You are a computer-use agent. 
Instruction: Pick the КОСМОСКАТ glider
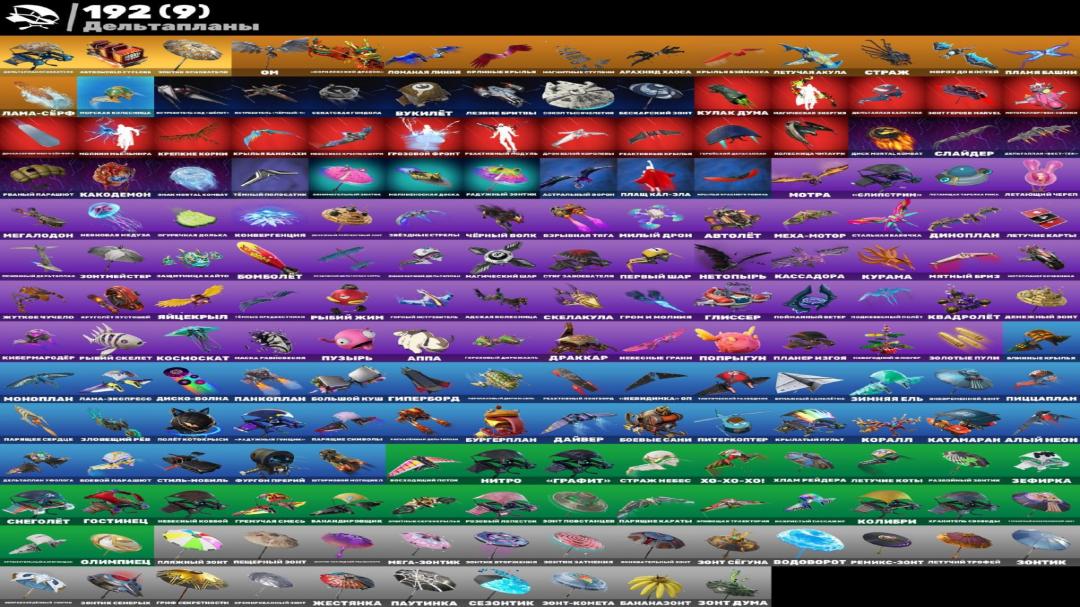click(193, 341)
